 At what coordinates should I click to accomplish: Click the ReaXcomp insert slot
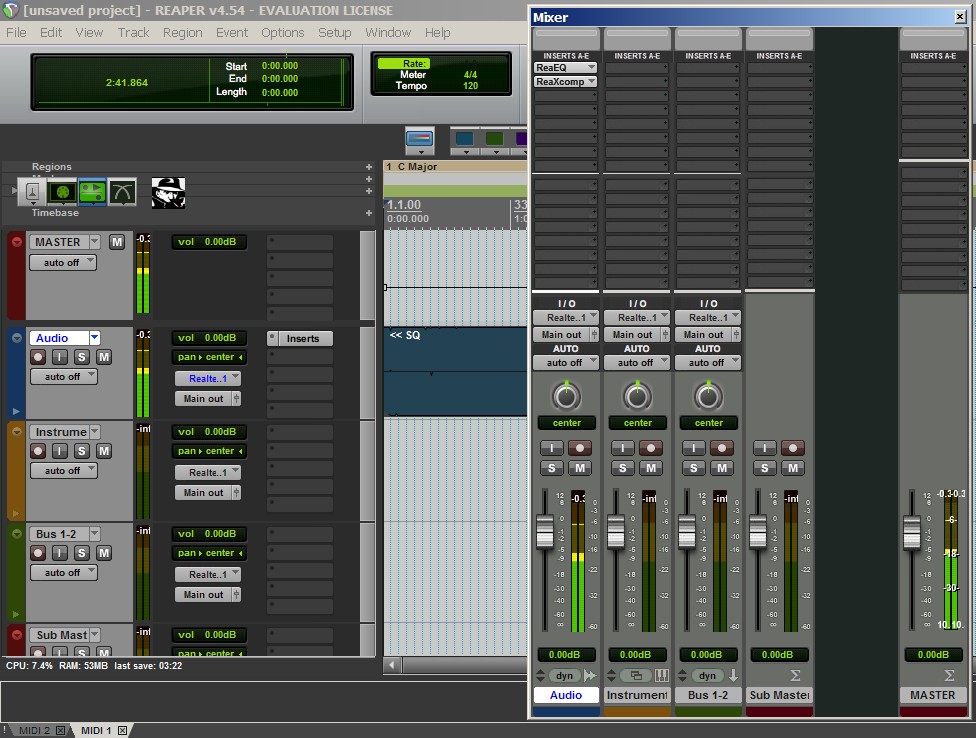(x=560, y=82)
